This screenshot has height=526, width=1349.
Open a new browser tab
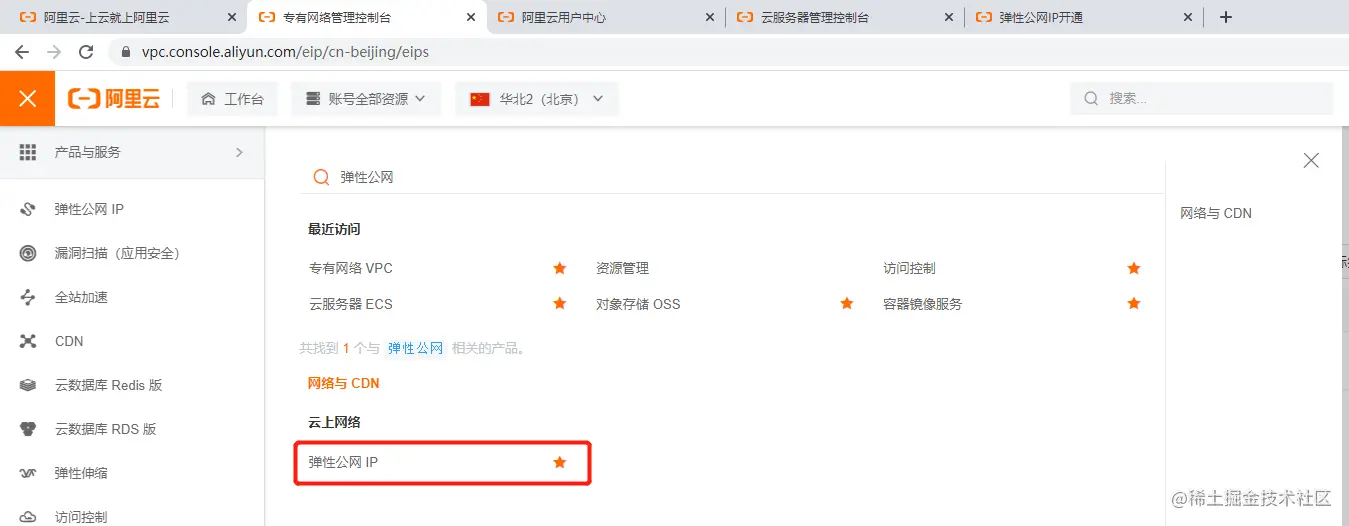point(1226,17)
